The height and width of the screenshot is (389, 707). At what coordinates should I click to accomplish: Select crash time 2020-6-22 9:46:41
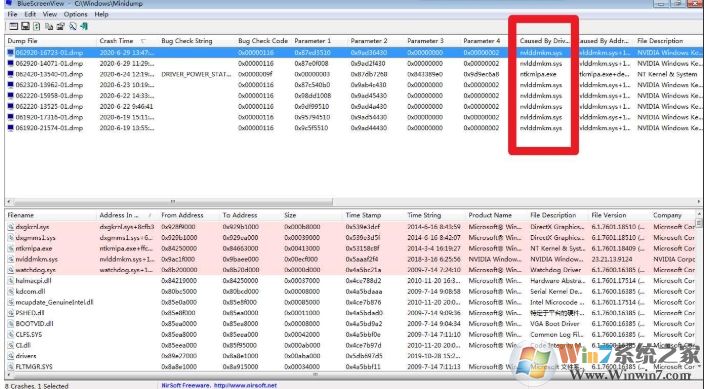tap(126, 106)
